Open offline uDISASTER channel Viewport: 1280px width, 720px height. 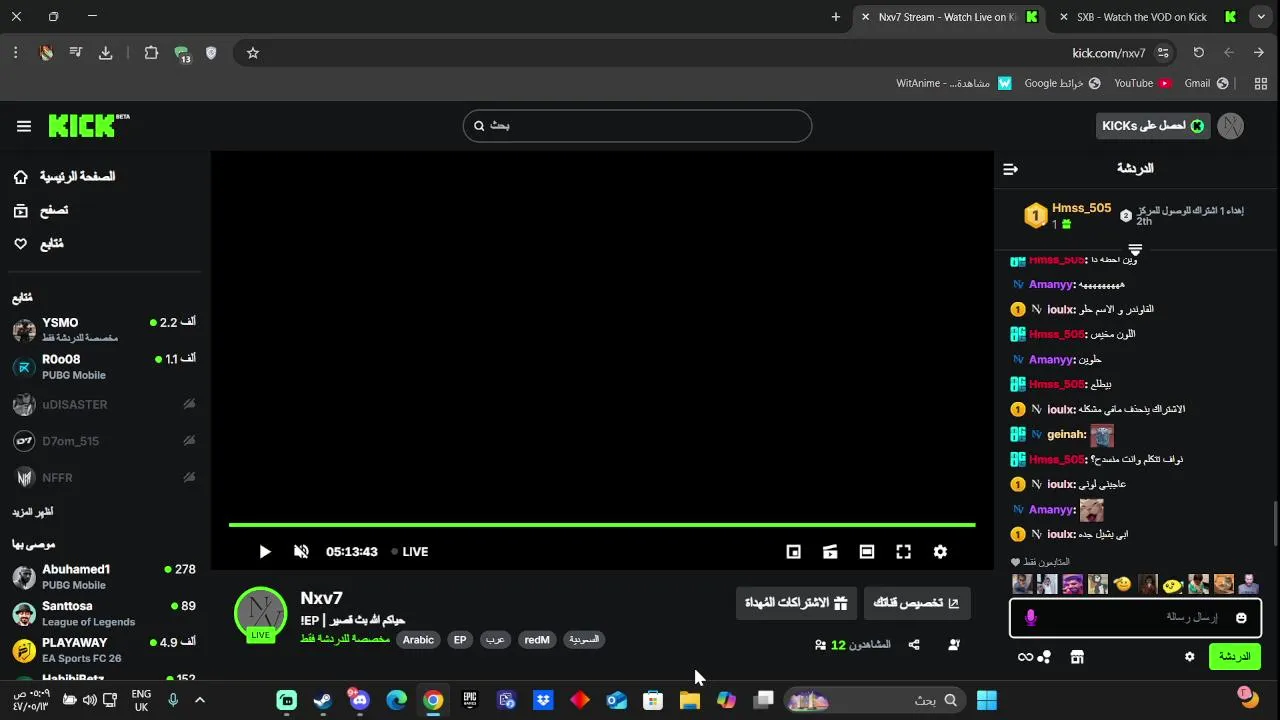pos(104,405)
